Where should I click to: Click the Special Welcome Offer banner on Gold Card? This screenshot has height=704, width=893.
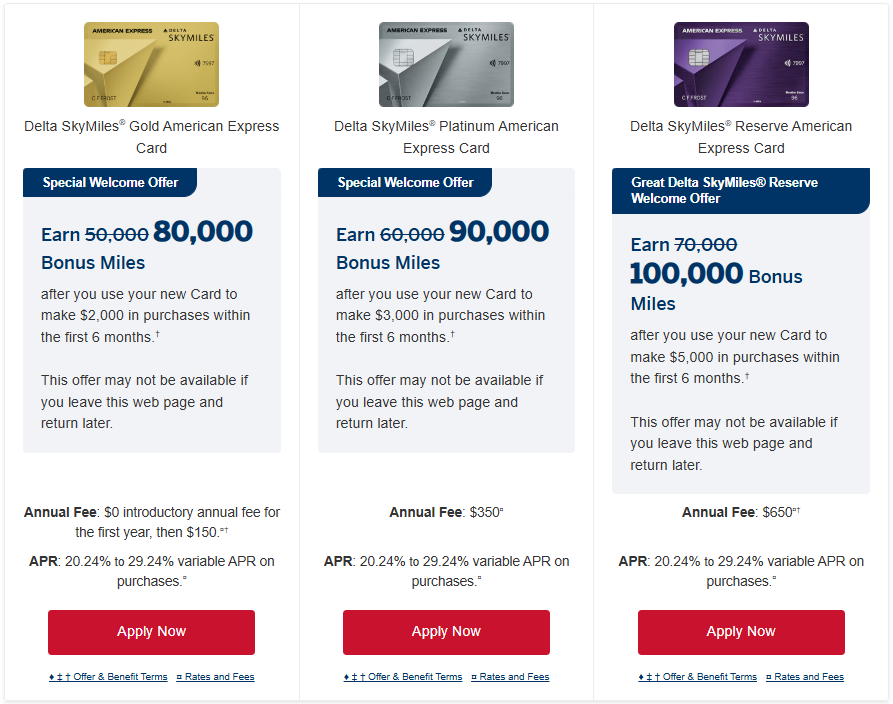click(x=110, y=182)
